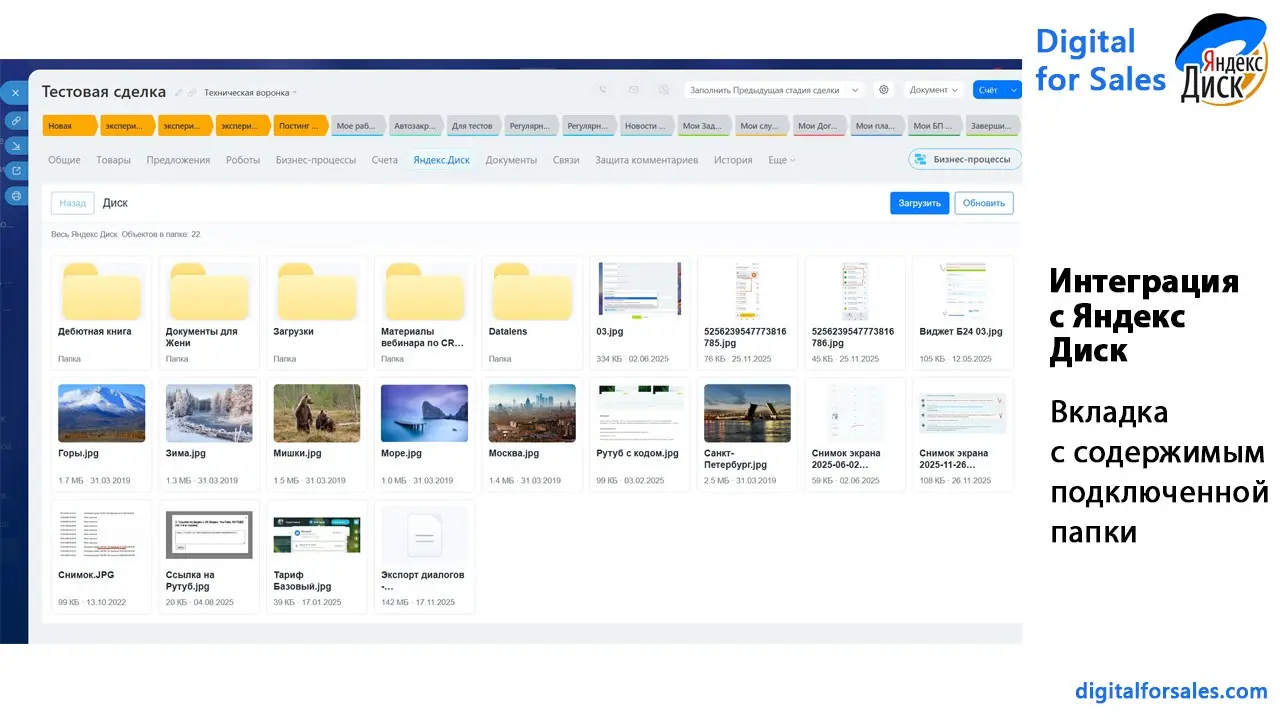Open the Санкт-Петербург.jpg bridge thumbnail
The image size is (1280, 720).
(747, 413)
